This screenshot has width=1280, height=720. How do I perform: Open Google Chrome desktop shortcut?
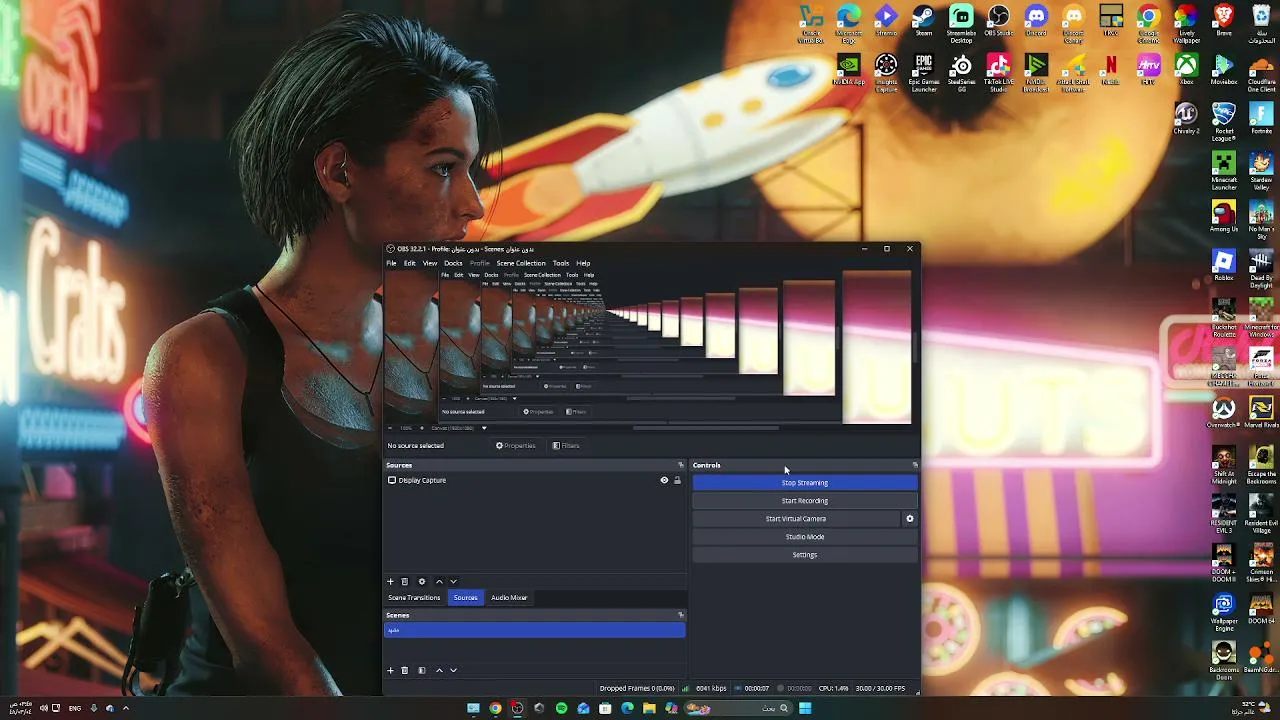[1148, 24]
